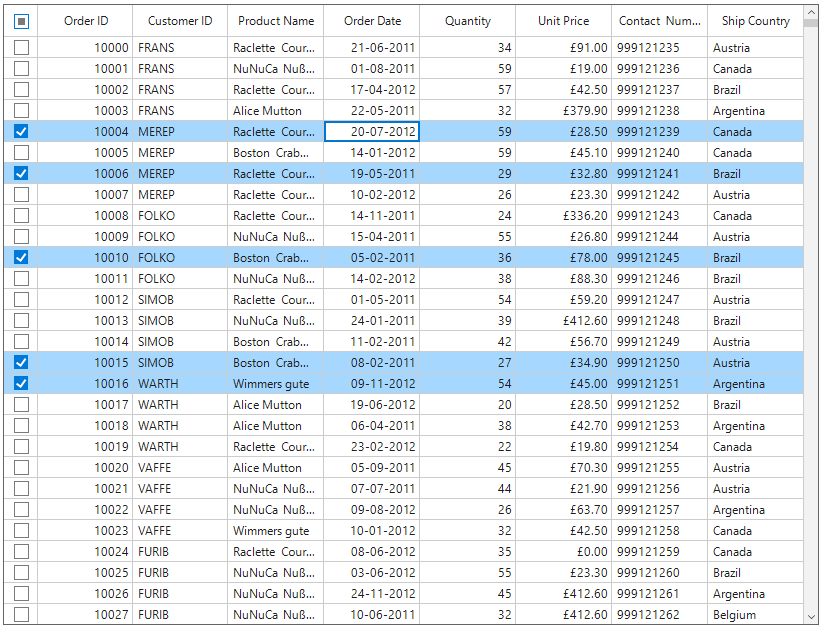Select Order ID cell 10013
The image size is (825, 630).
(85, 321)
